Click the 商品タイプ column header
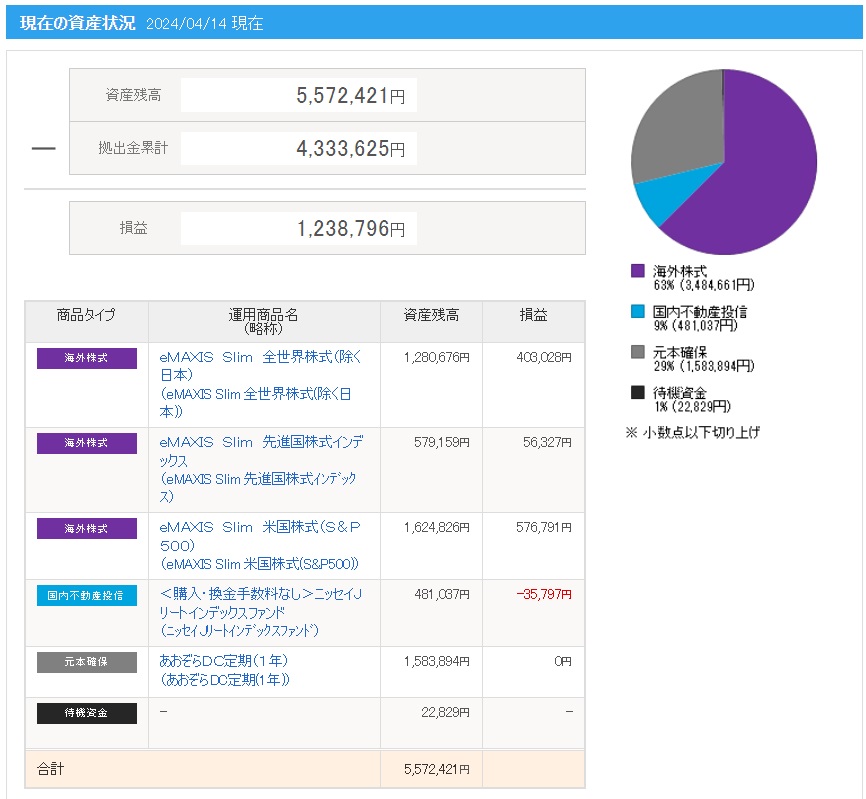866x799 pixels. [x=87, y=315]
